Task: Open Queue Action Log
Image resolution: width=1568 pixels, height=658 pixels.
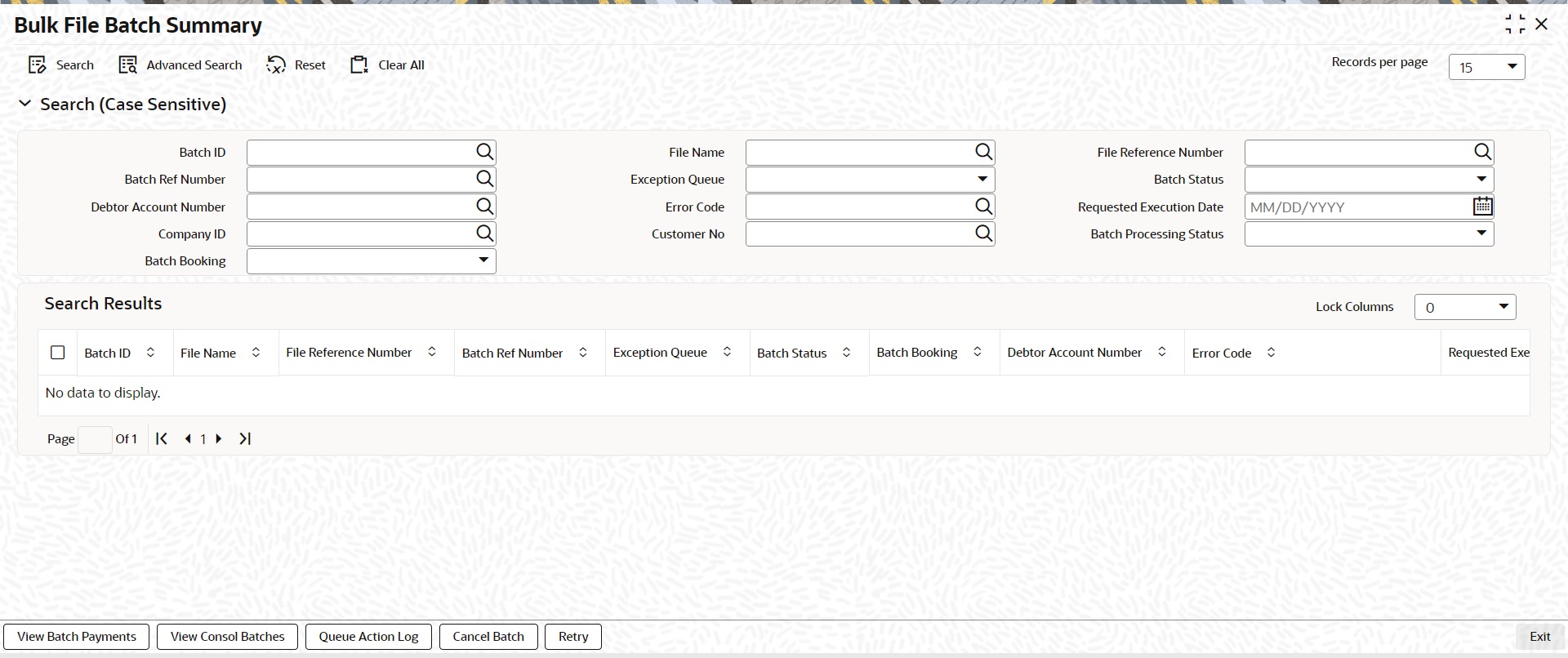Action: [368, 637]
